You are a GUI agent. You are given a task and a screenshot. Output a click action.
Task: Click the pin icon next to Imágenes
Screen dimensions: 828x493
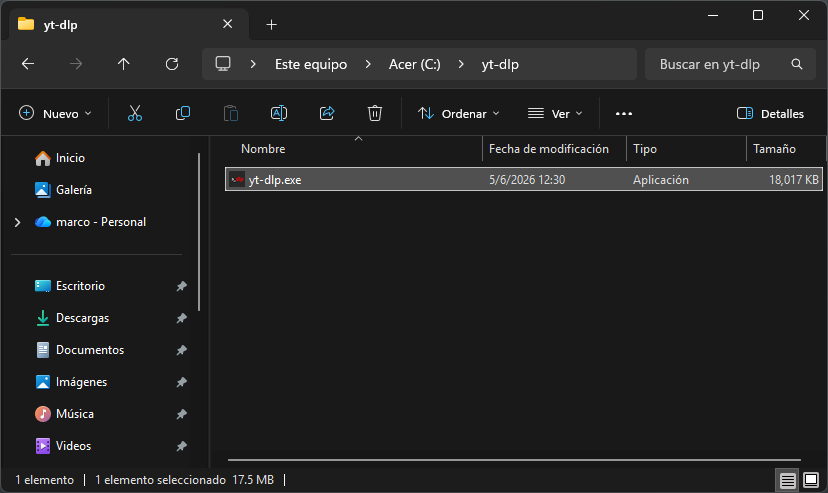(182, 382)
